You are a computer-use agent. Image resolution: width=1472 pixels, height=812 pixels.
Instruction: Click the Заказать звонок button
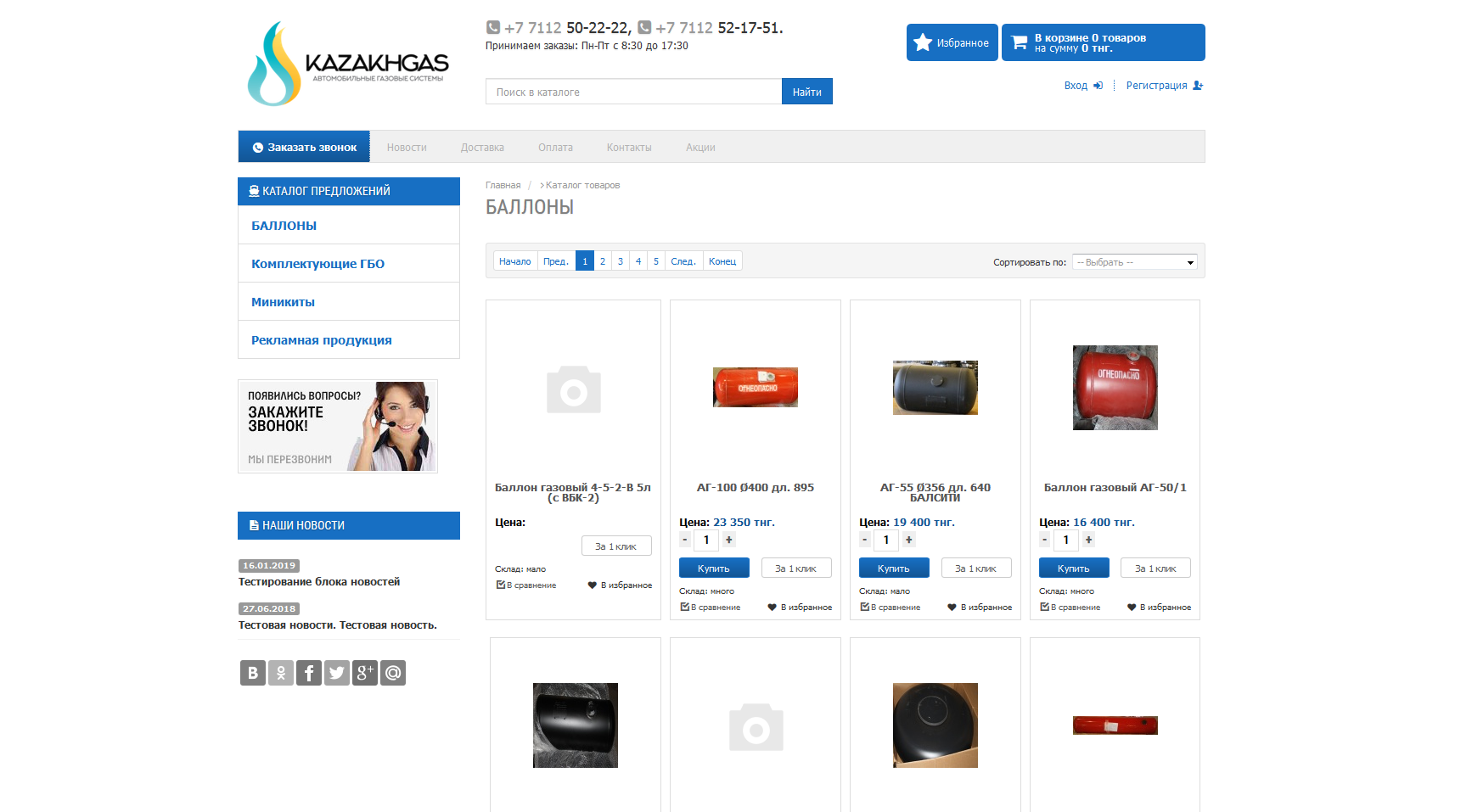coord(304,147)
